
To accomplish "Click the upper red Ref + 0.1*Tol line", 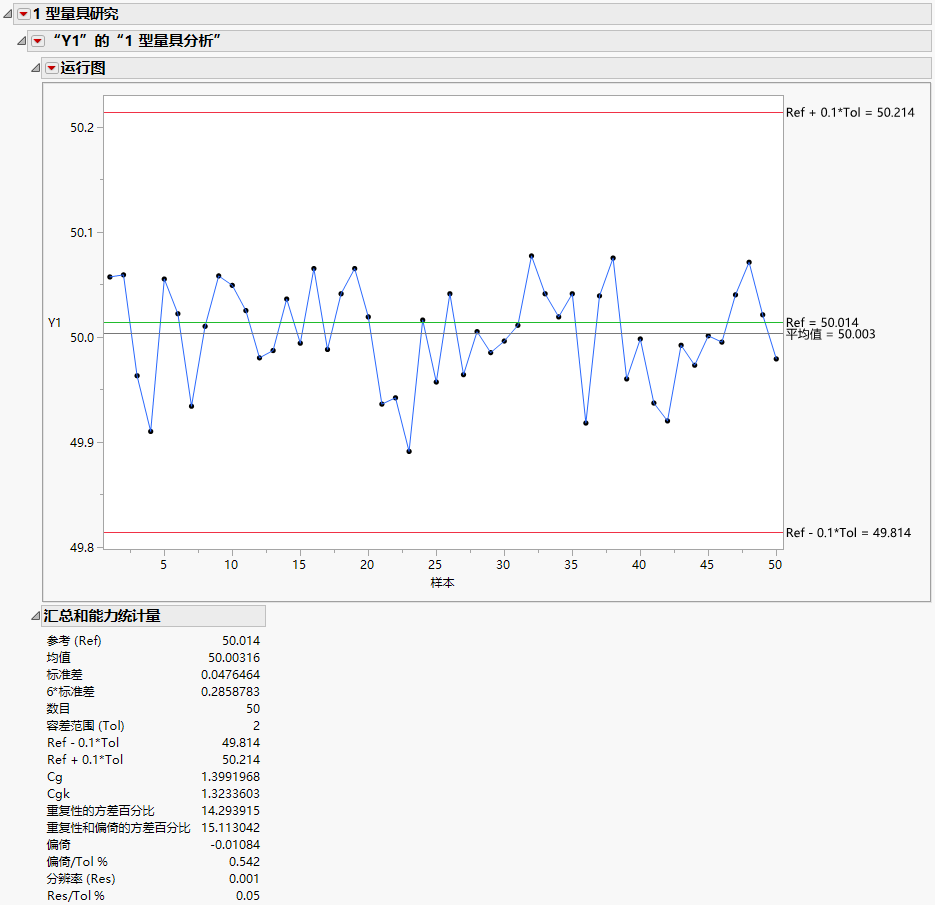I will tap(450, 114).
